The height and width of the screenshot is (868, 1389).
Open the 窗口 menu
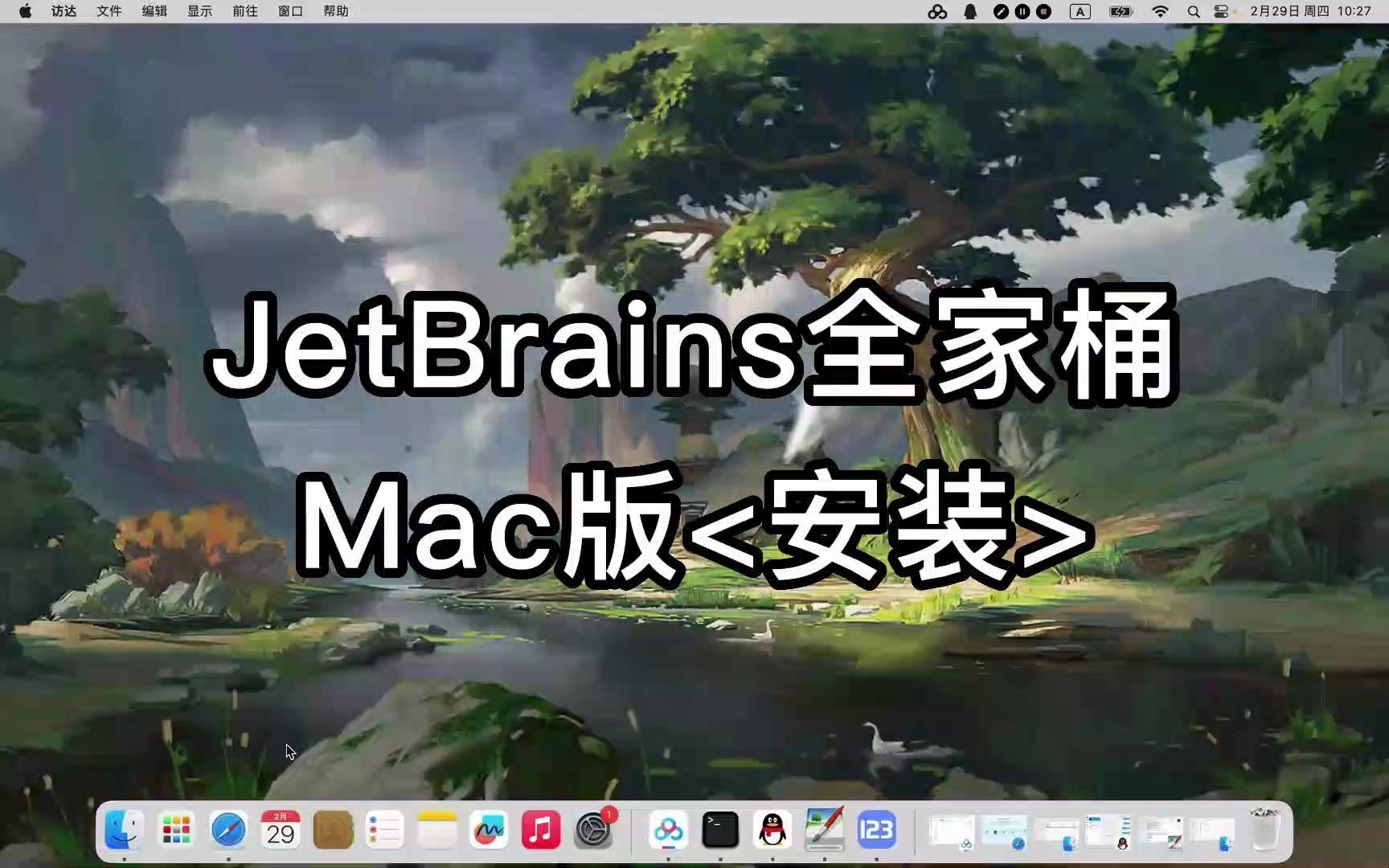click(290, 11)
